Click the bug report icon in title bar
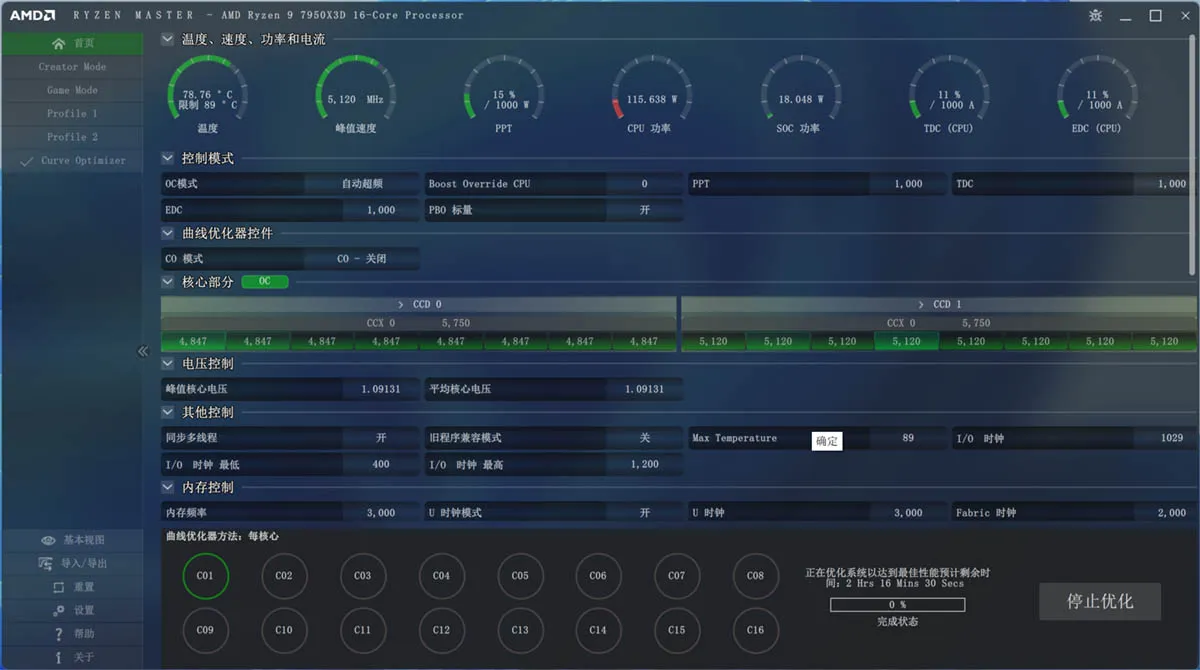Viewport: 1200px width, 670px height. (x=1094, y=15)
